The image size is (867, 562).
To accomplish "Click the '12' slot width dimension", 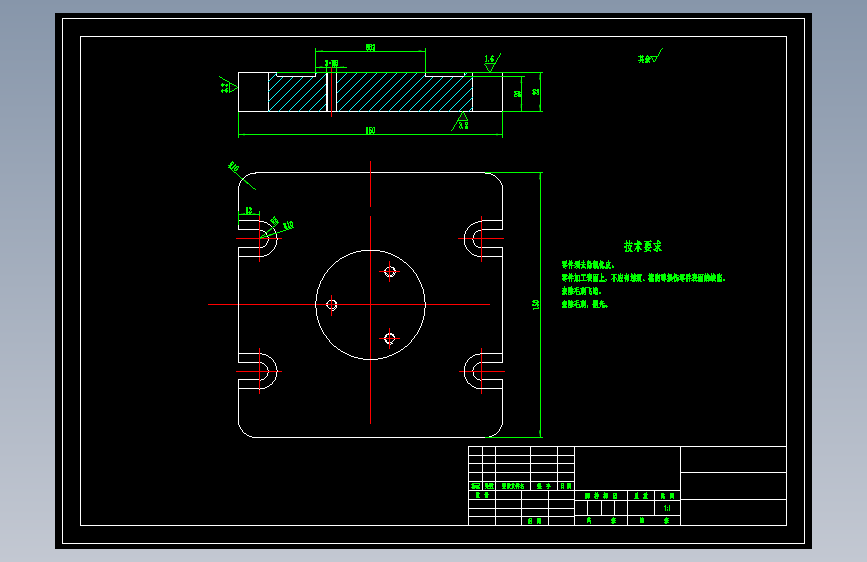I will (x=249, y=211).
